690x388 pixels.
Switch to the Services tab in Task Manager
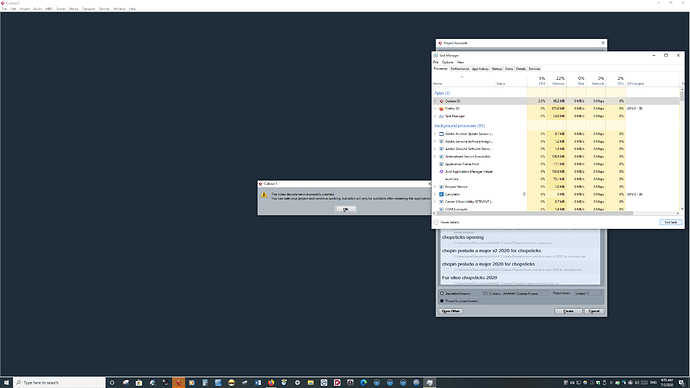pyautogui.click(x=534, y=69)
